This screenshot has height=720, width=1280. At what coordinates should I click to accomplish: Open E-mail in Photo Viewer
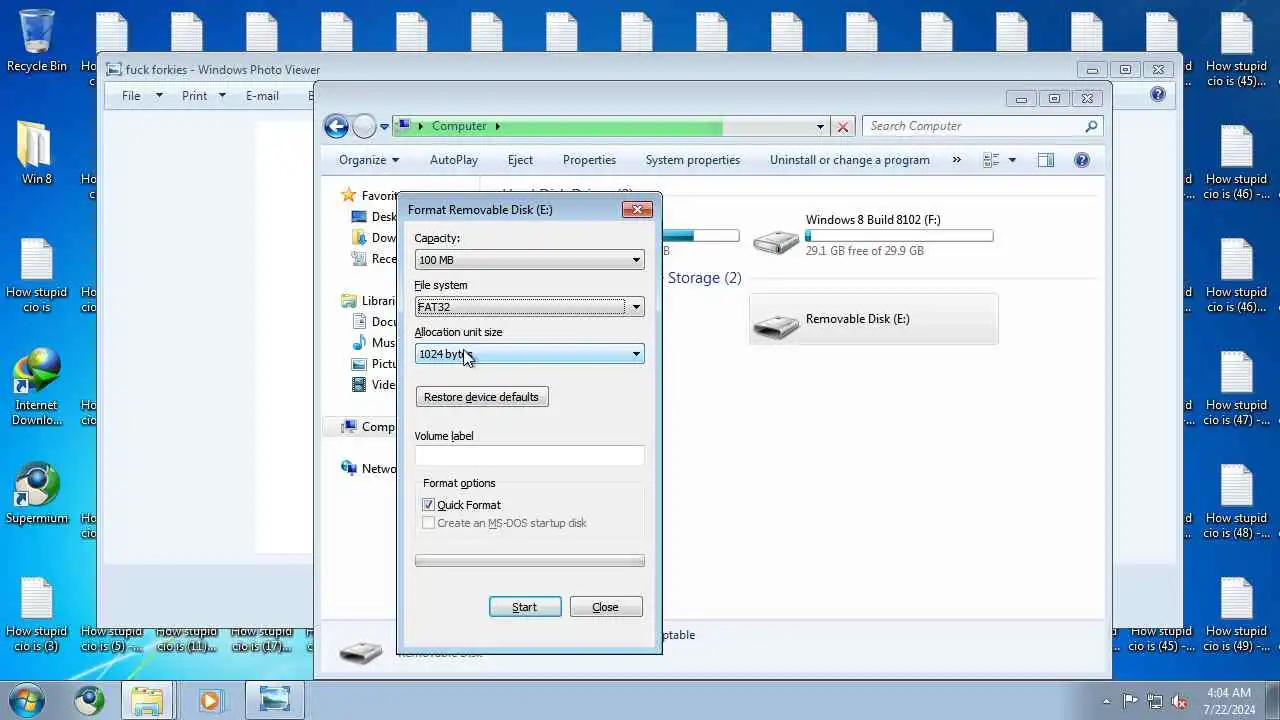[x=262, y=96]
